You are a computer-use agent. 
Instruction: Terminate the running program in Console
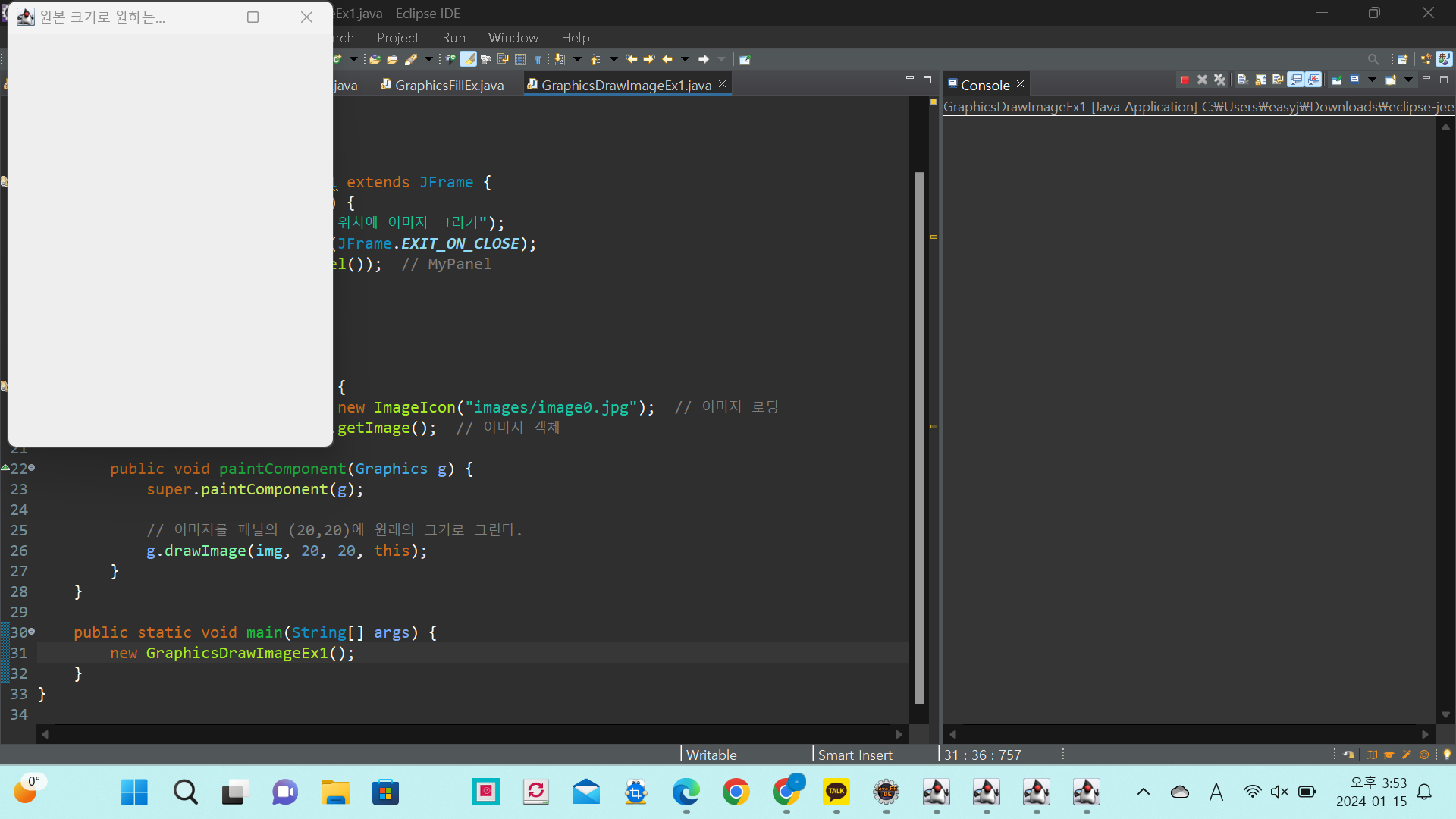pos(1185,80)
